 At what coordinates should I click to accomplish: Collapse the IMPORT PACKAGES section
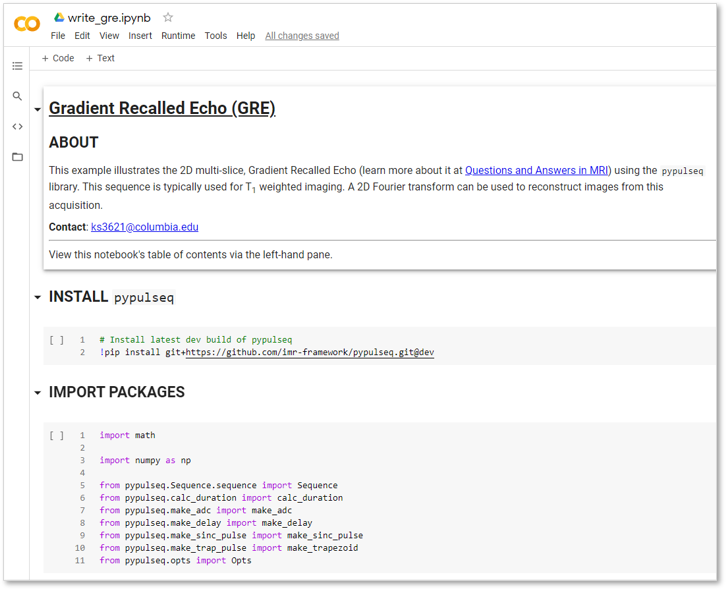click(x=38, y=393)
